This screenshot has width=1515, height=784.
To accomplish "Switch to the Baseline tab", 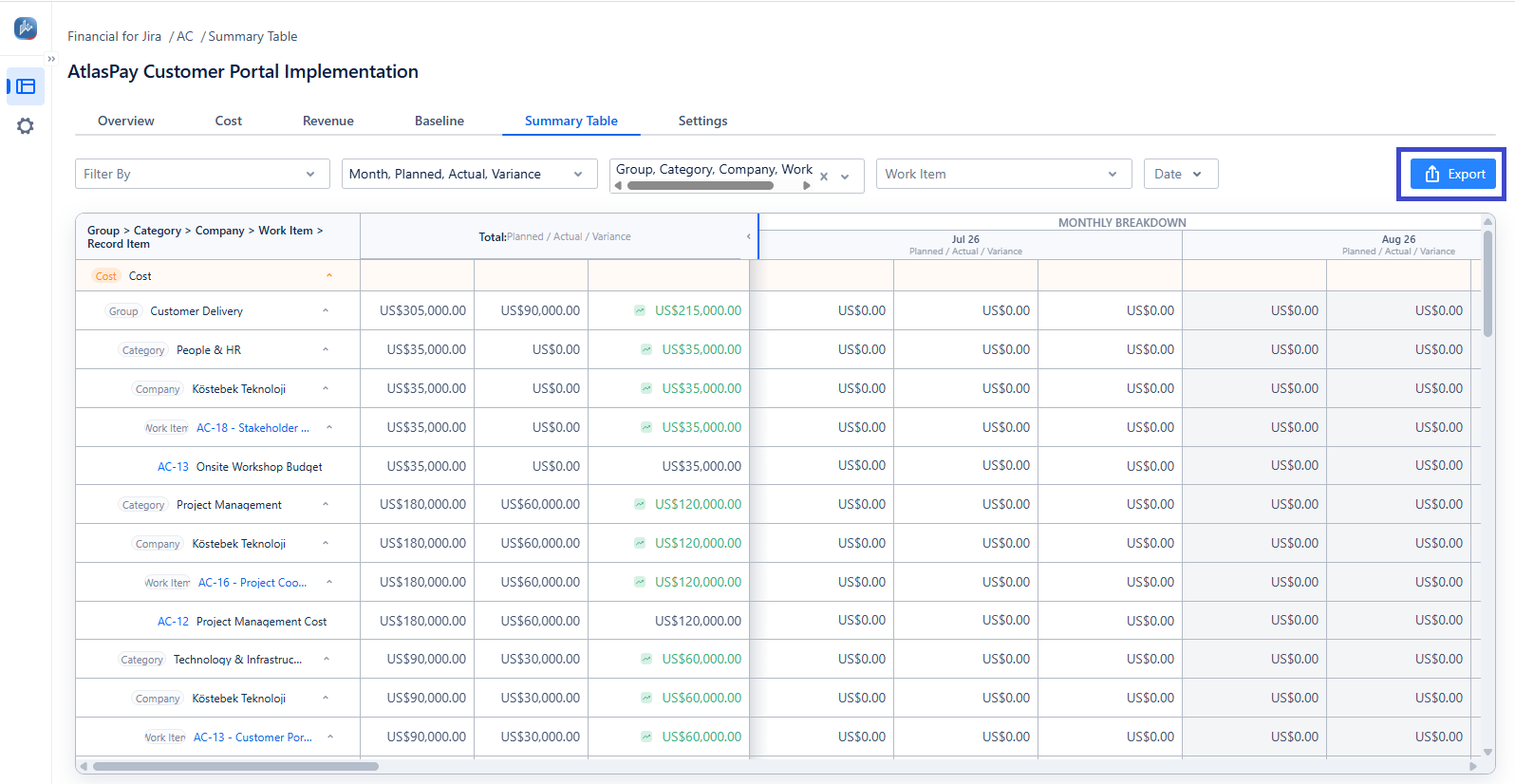I will click(440, 121).
